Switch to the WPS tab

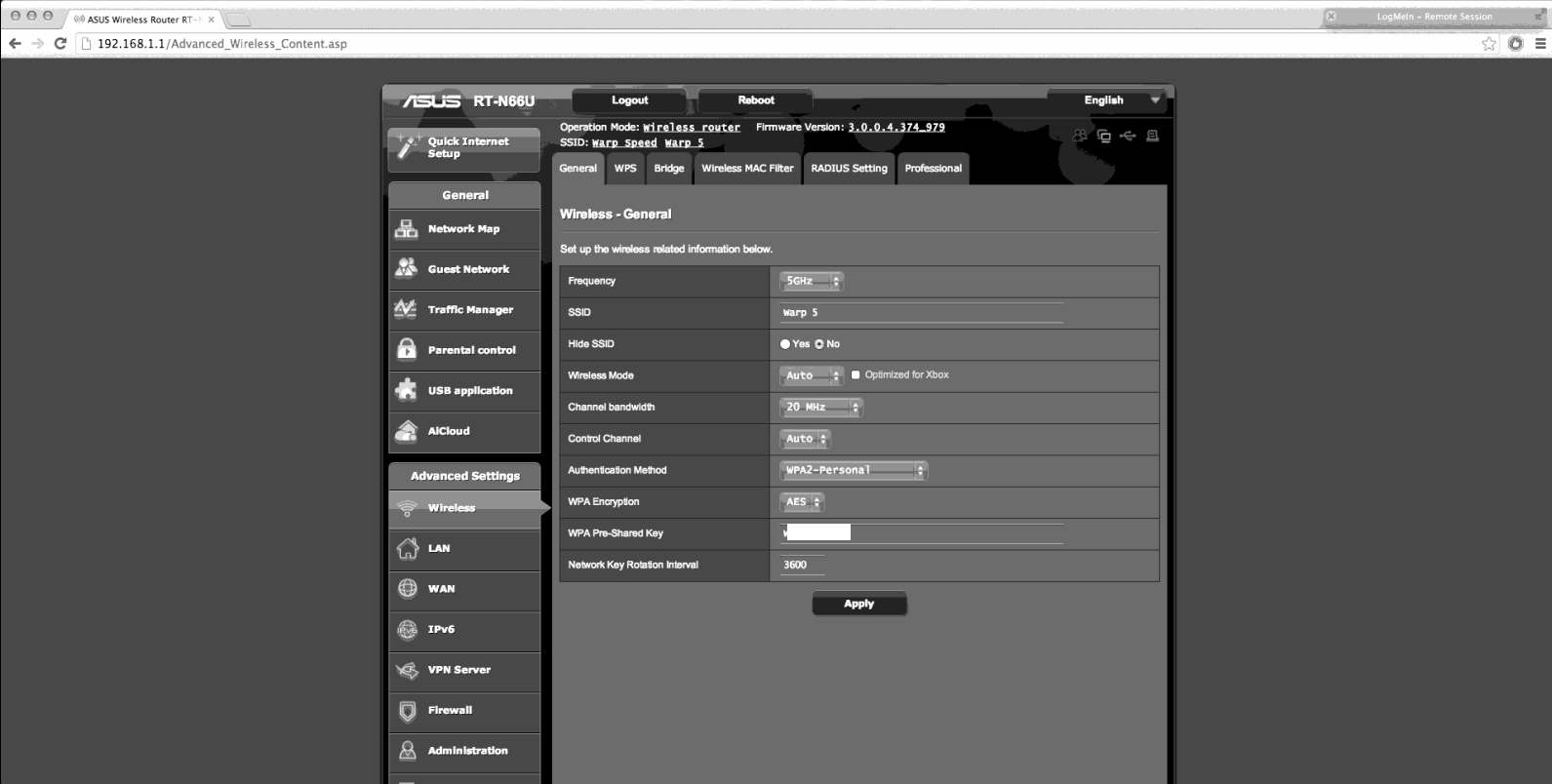(625, 169)
